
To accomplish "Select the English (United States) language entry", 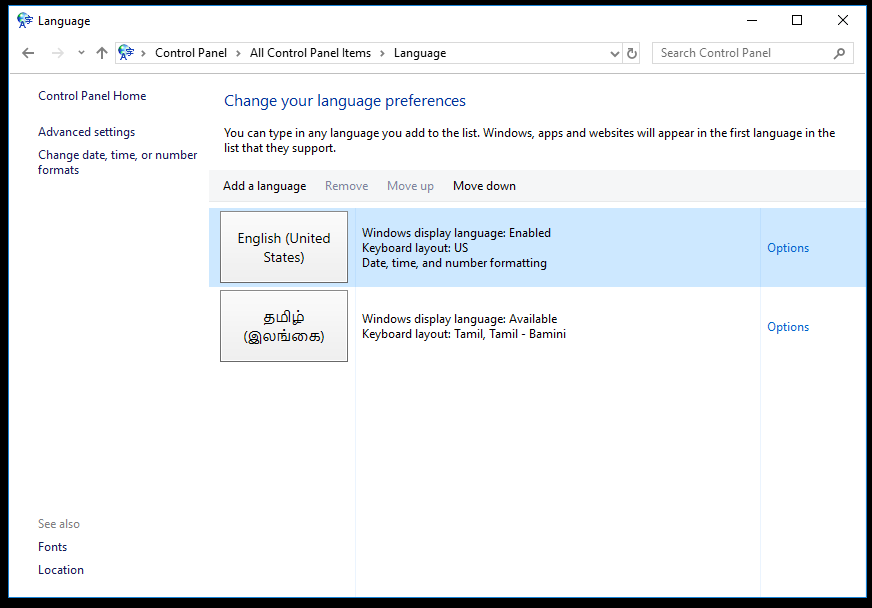I will click(283, 247).
